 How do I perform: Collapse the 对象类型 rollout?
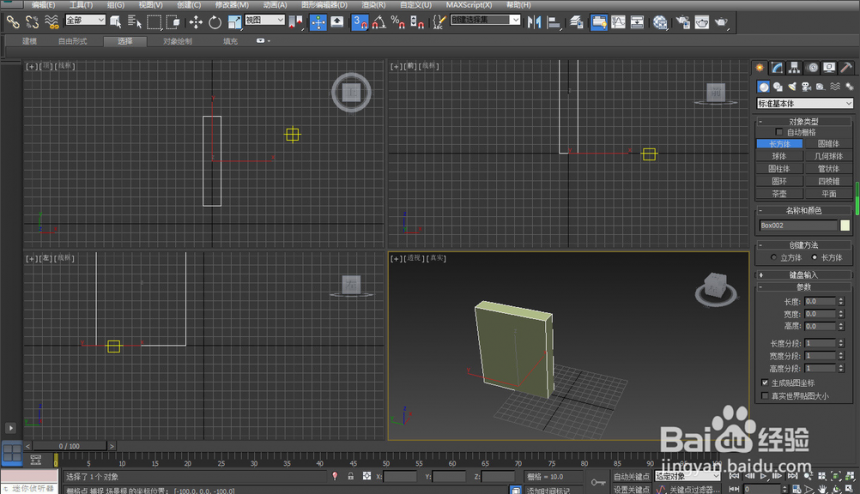tap(804, 121)
